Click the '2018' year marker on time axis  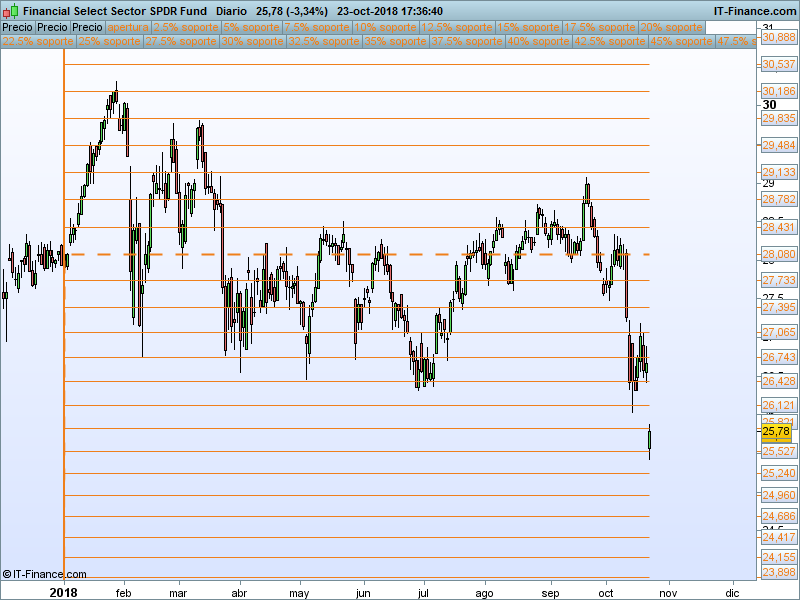(x=64, y=592)
